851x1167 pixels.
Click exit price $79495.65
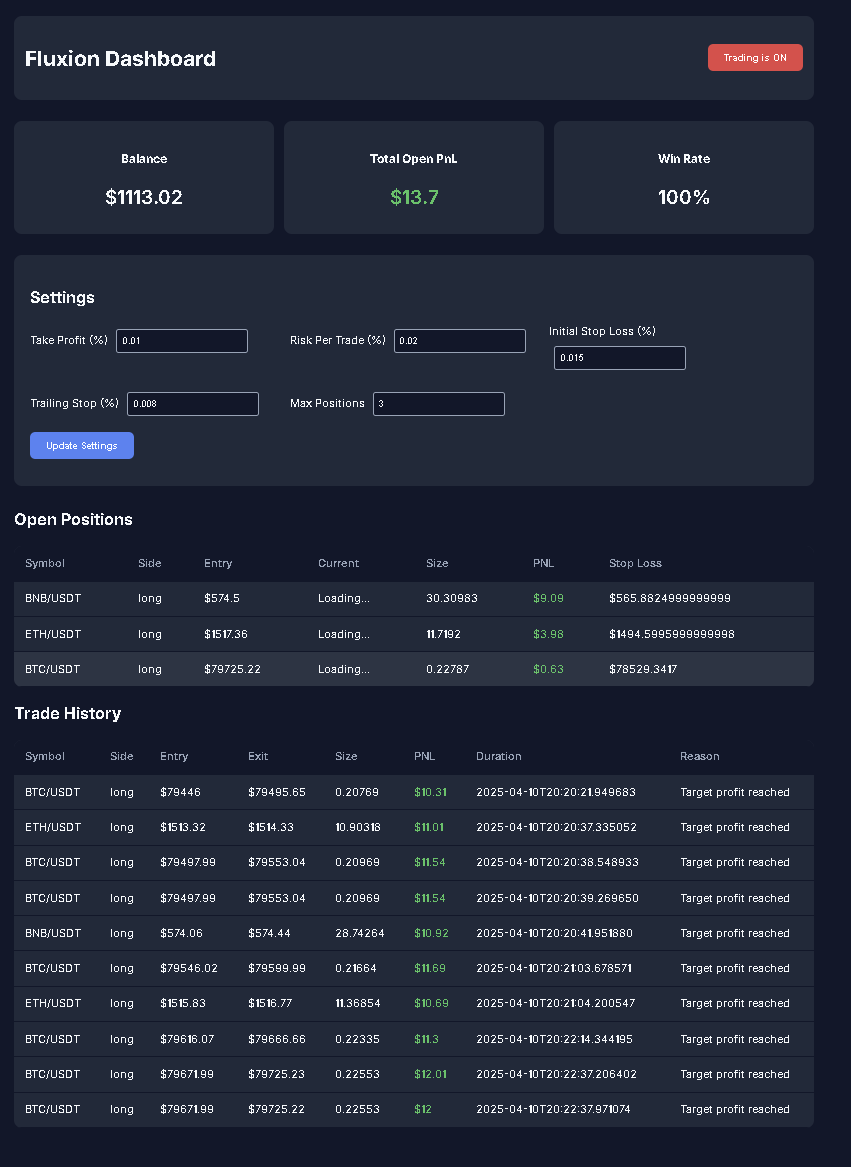pos(276,791)
